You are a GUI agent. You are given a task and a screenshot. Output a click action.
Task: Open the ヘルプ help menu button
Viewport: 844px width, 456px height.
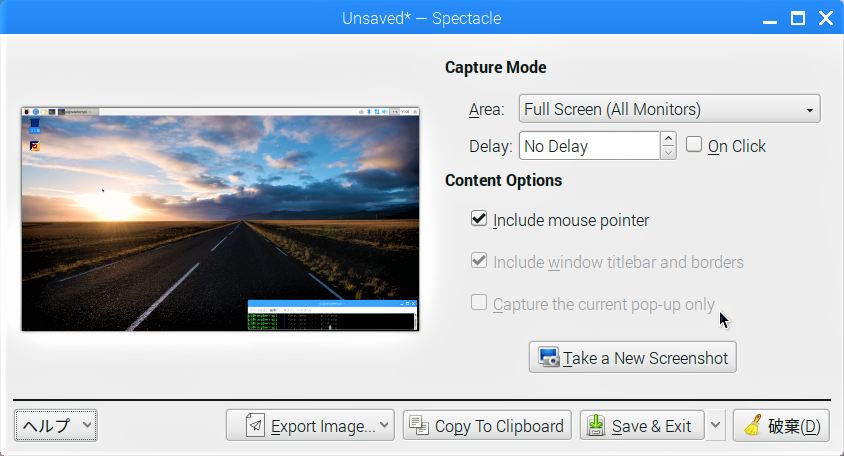56,425
